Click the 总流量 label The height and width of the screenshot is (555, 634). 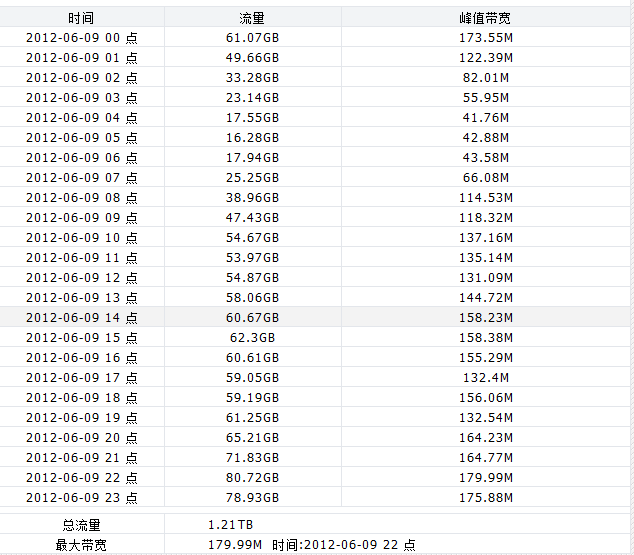click(x=81, y=525)
